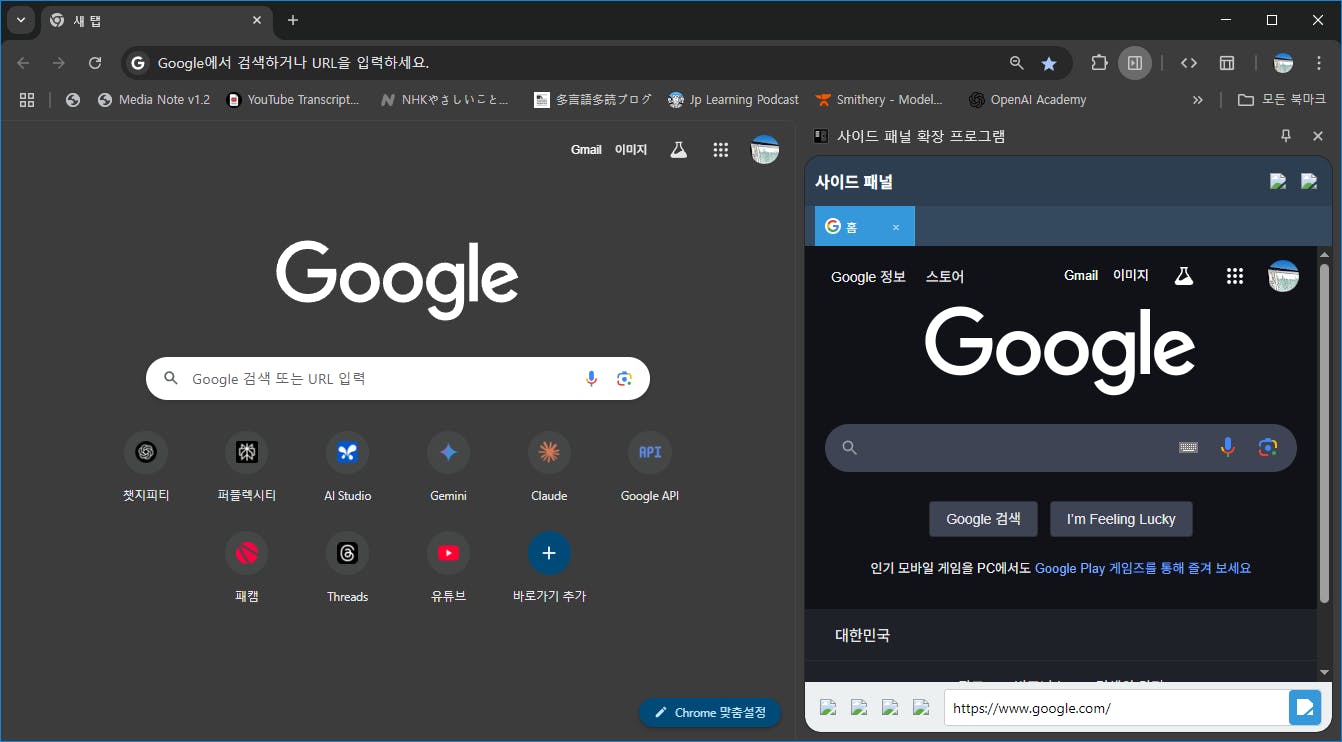Open the 多言語多読ブログ bookmark
This screenshot has height=742, width=1342.
pyautogui.click(x=593, y=100)
